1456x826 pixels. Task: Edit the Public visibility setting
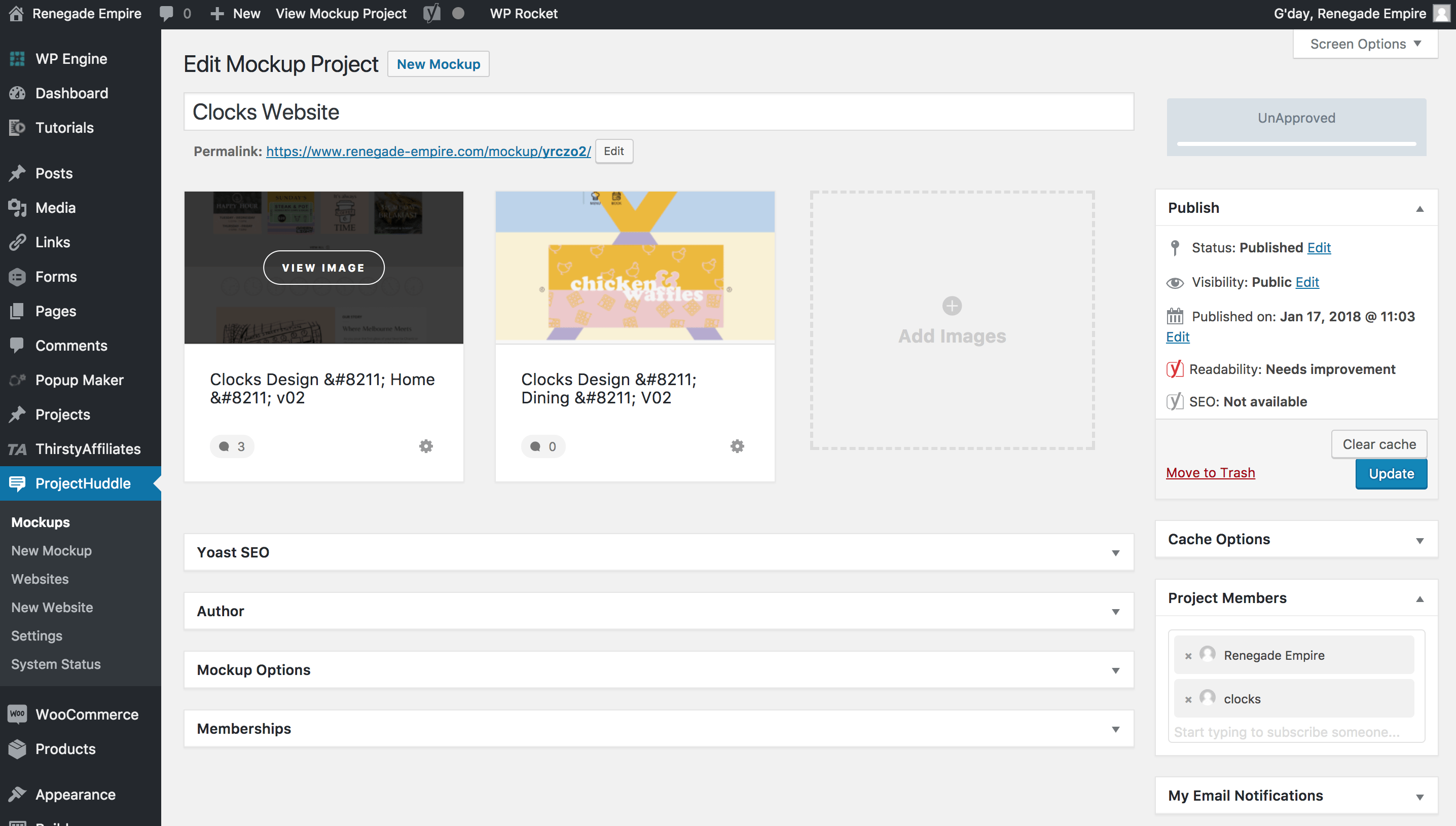click(1307, 283)
